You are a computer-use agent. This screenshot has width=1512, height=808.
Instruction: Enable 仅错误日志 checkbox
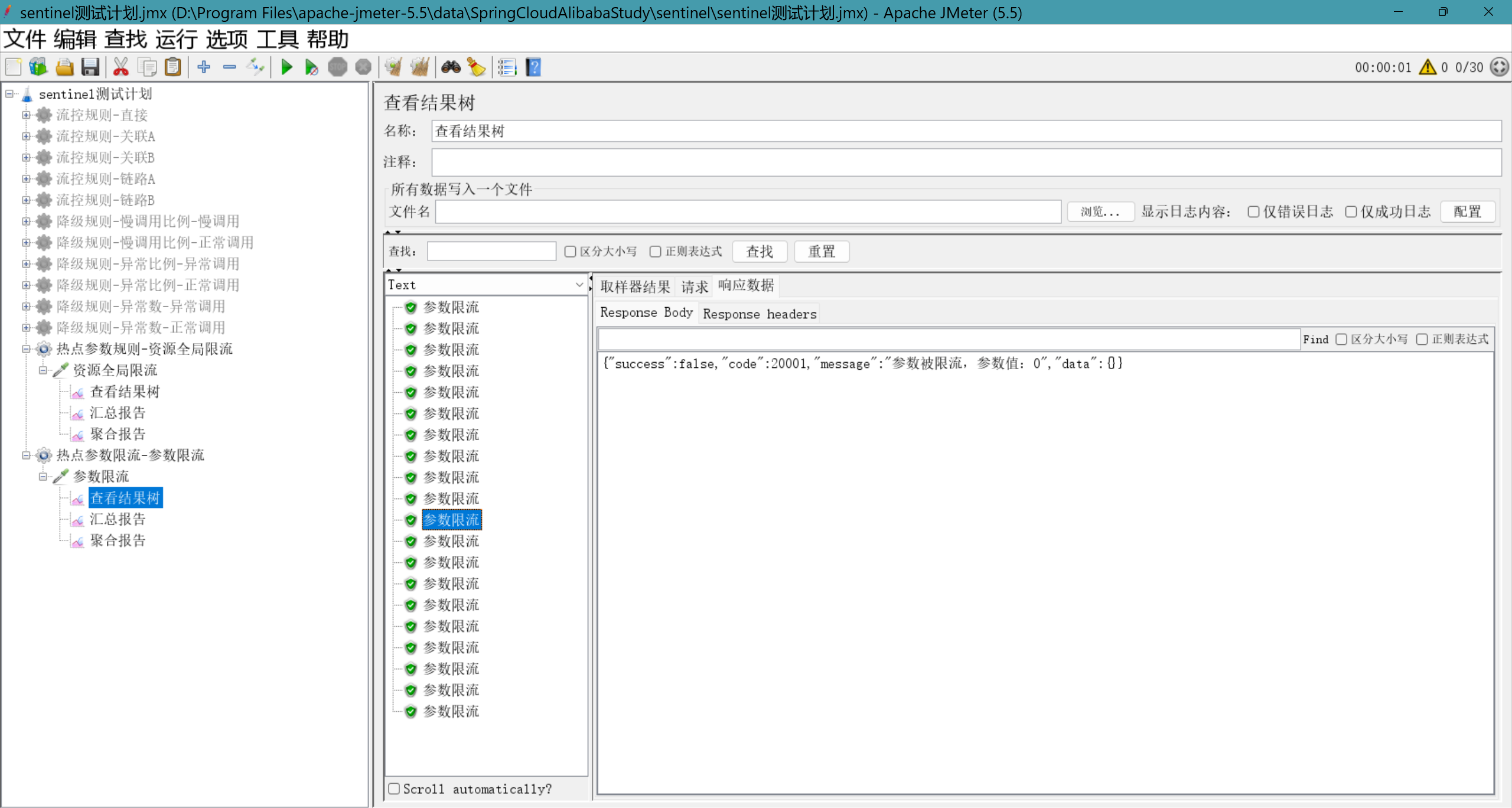tap(1253, 211)
